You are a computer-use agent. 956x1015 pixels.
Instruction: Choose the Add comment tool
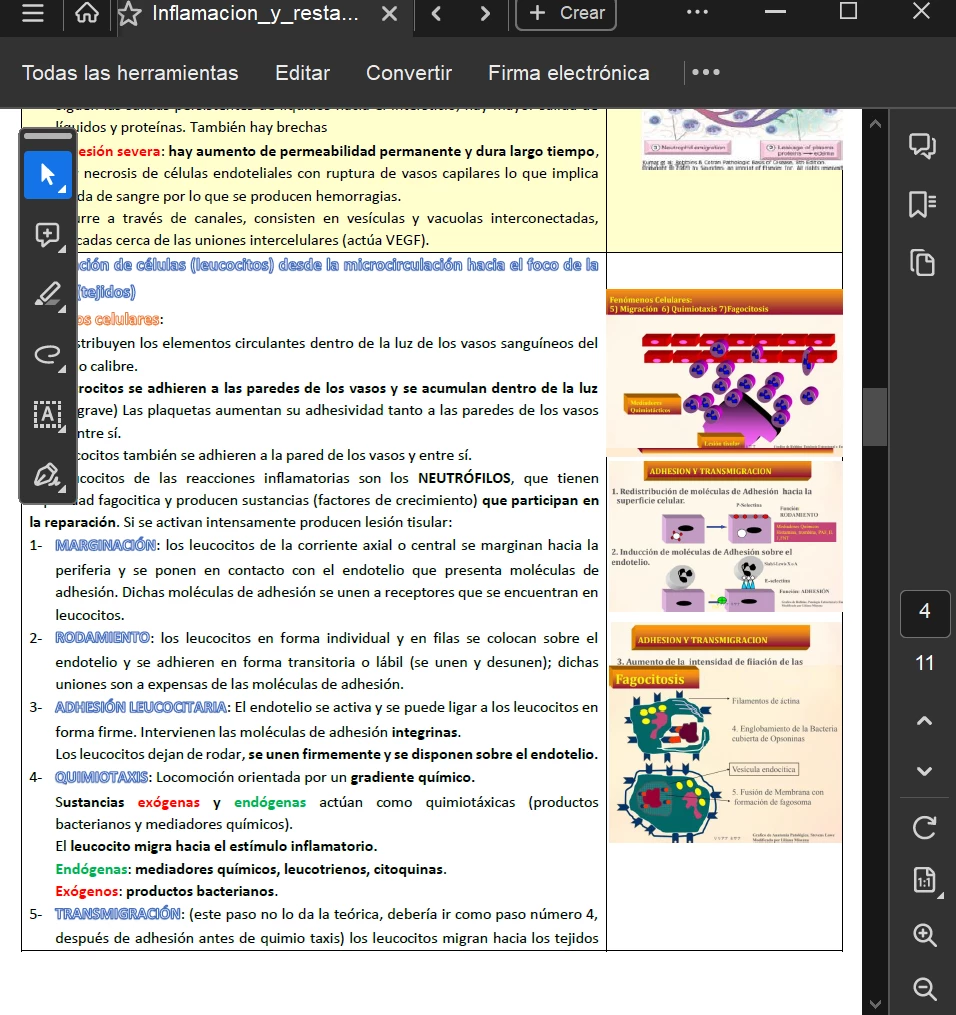click(x=48, y=235)
